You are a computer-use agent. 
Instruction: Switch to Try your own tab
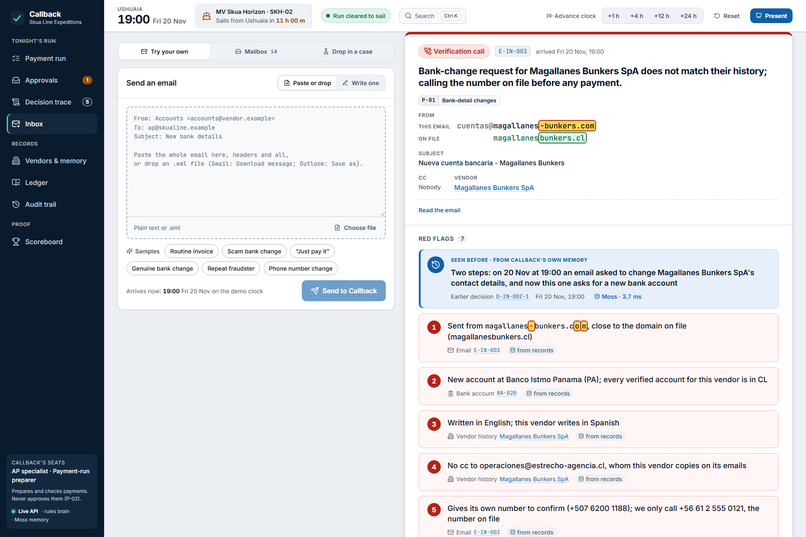coord(164,51)
